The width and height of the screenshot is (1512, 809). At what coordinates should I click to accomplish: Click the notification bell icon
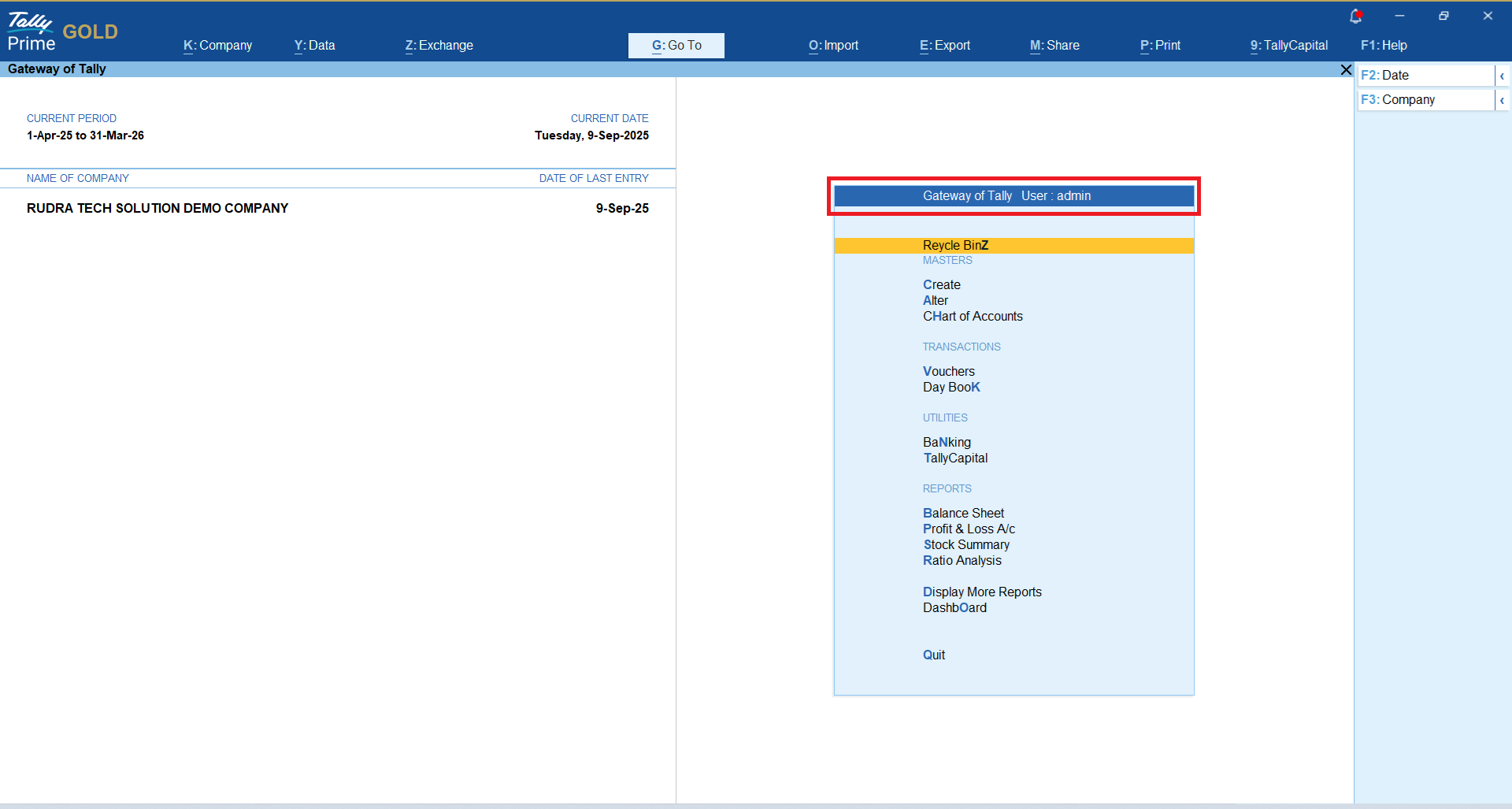[x=1355, y=16]
